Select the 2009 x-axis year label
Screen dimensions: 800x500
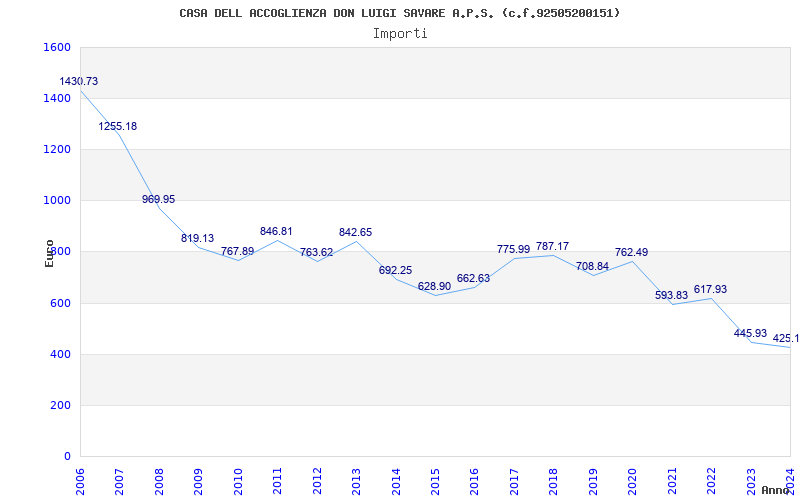[x=198, y=482]
